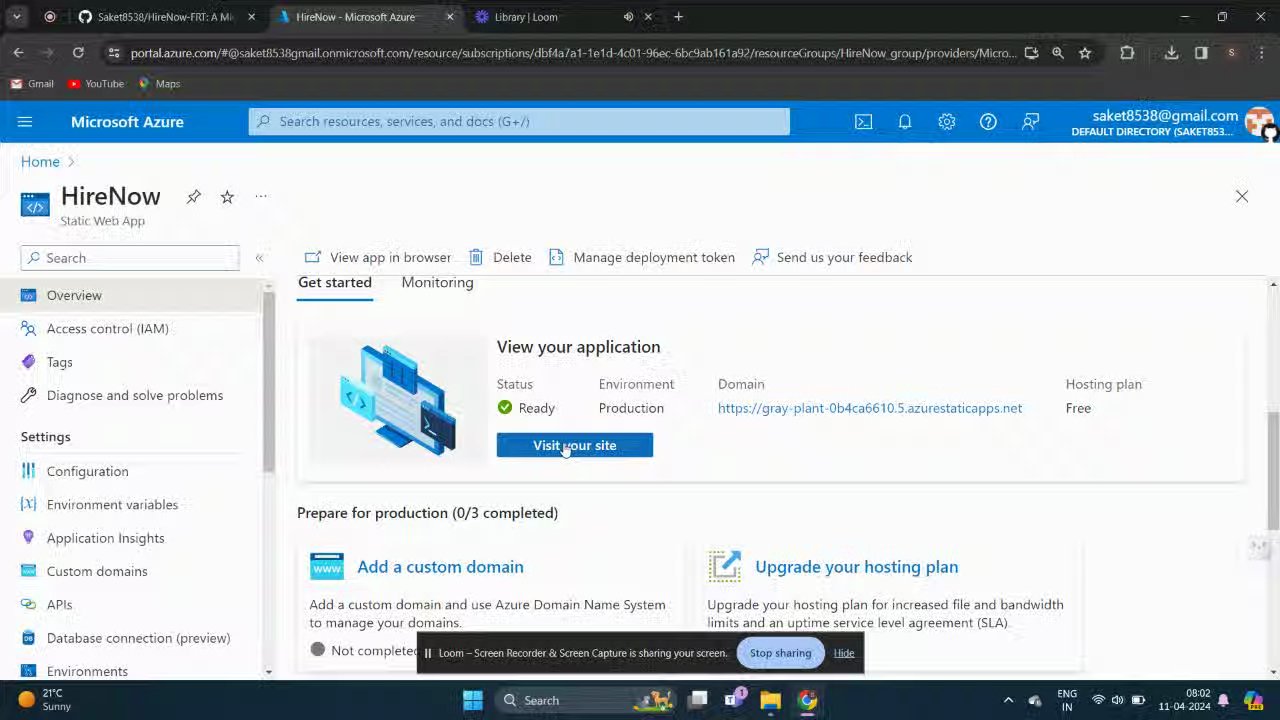Open the Help question mark icon
The width and height of the screenshot is (1280, 720).
click(988, 122)
